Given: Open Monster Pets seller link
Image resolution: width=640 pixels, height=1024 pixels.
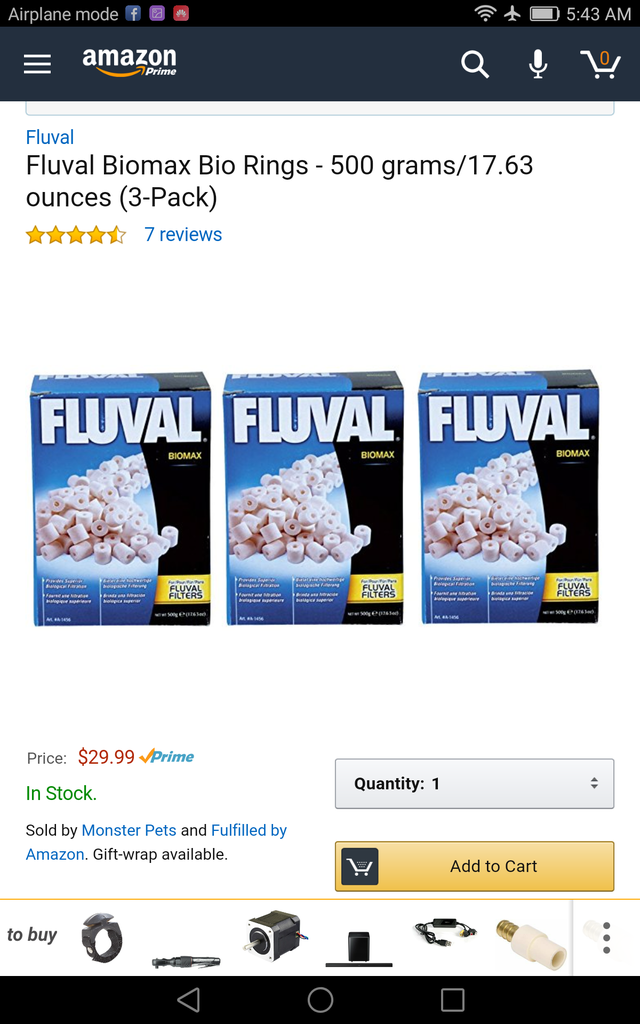Looking at the screenshot, I should (129, 830).
